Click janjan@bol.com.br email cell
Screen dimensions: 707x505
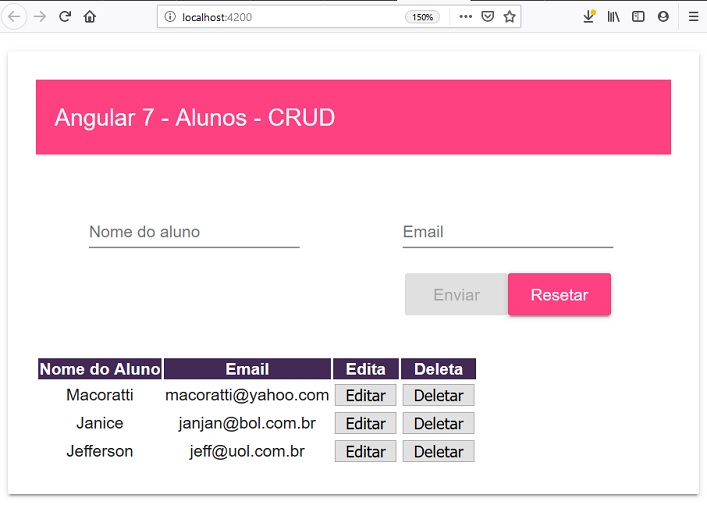[247, 423]
